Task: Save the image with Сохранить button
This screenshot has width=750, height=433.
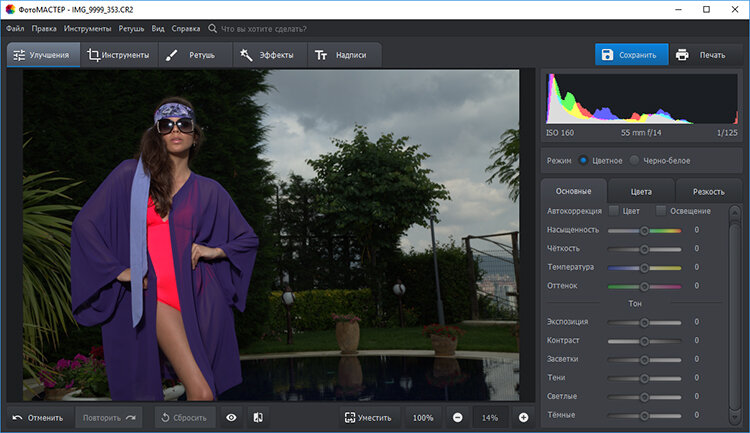Action: [x=632, y=54]
